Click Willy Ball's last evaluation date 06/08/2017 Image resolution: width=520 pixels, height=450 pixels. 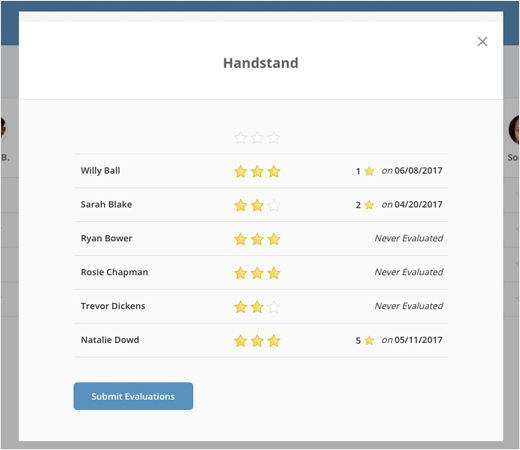pyautogui.click(x=418, y=171)
